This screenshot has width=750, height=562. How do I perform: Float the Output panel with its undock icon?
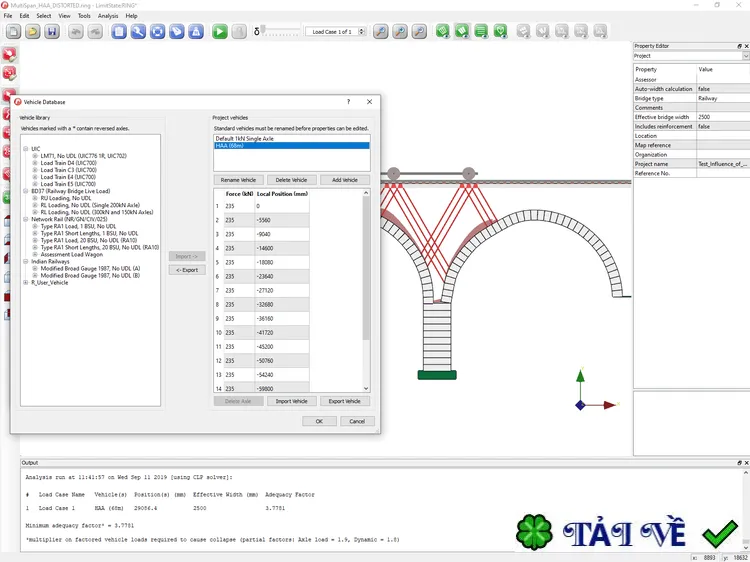[x=739, y=463]
